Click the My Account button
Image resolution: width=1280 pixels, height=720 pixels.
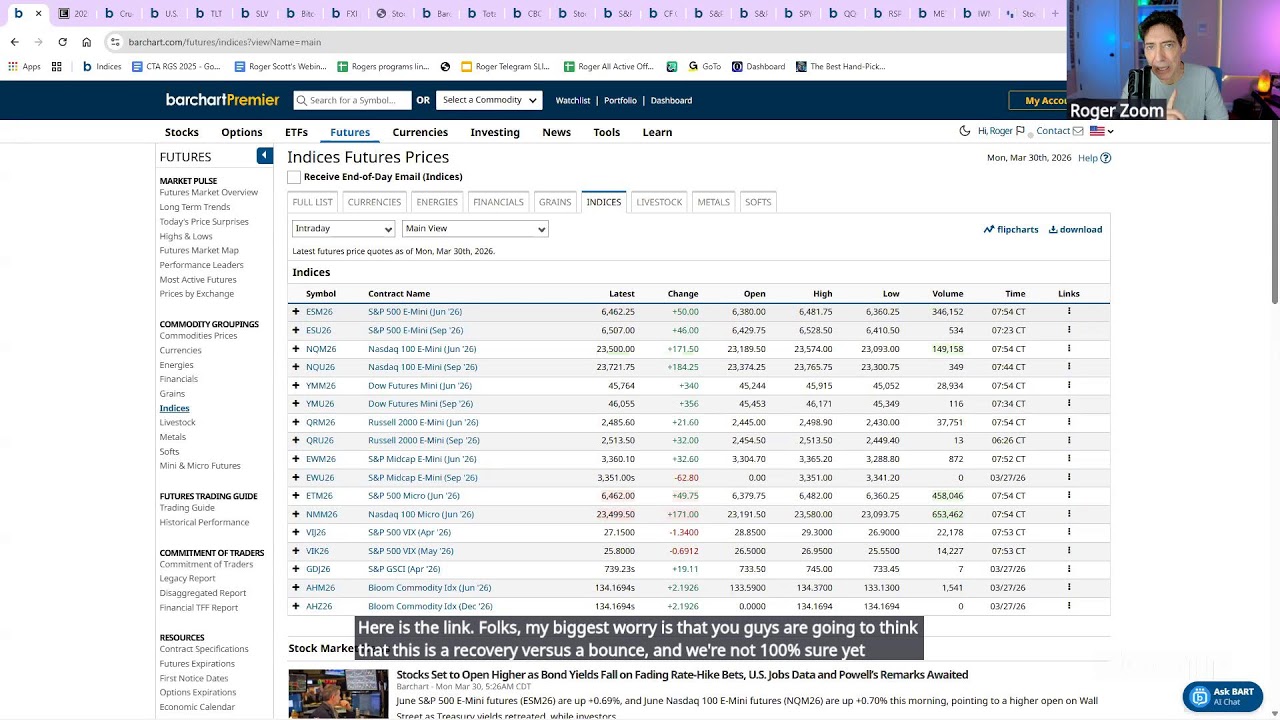click(x=1044, y=100)
